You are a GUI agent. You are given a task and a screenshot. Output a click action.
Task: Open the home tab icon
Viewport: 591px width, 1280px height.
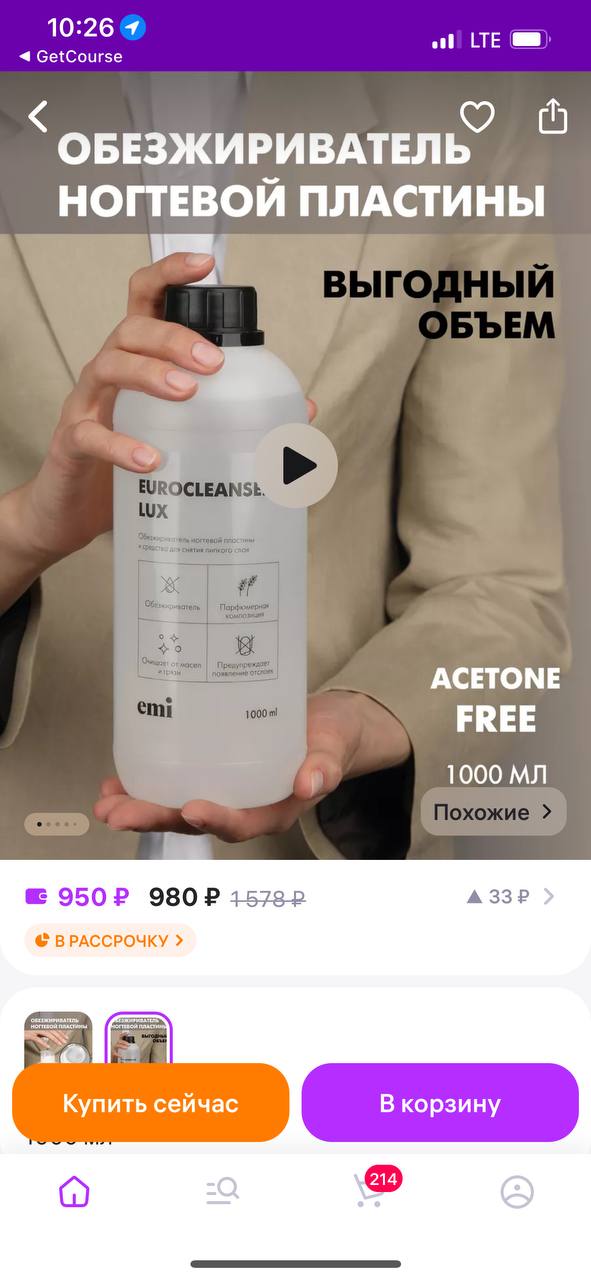click(74, 1191)
